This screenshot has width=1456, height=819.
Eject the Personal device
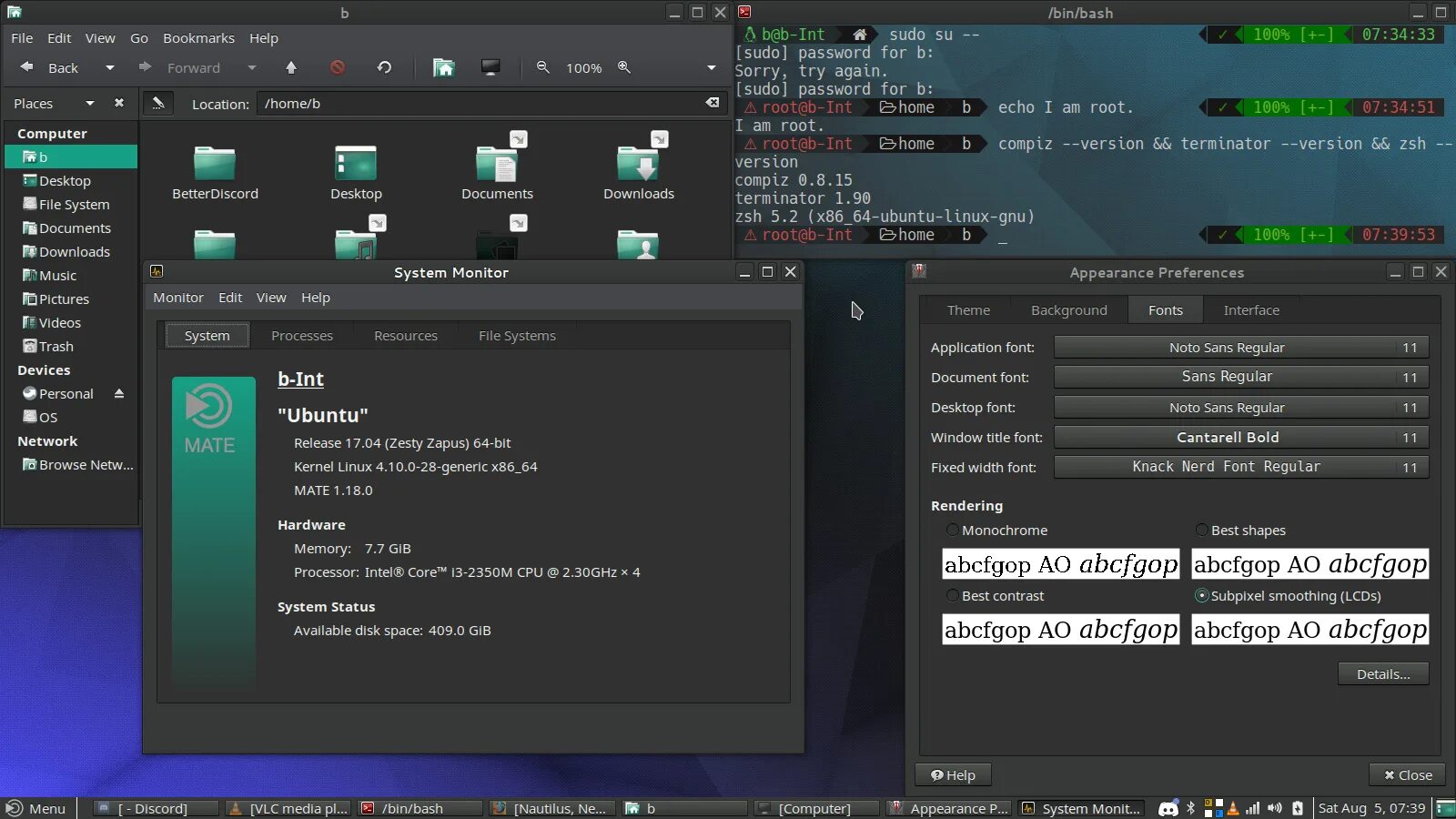[118, 393]
